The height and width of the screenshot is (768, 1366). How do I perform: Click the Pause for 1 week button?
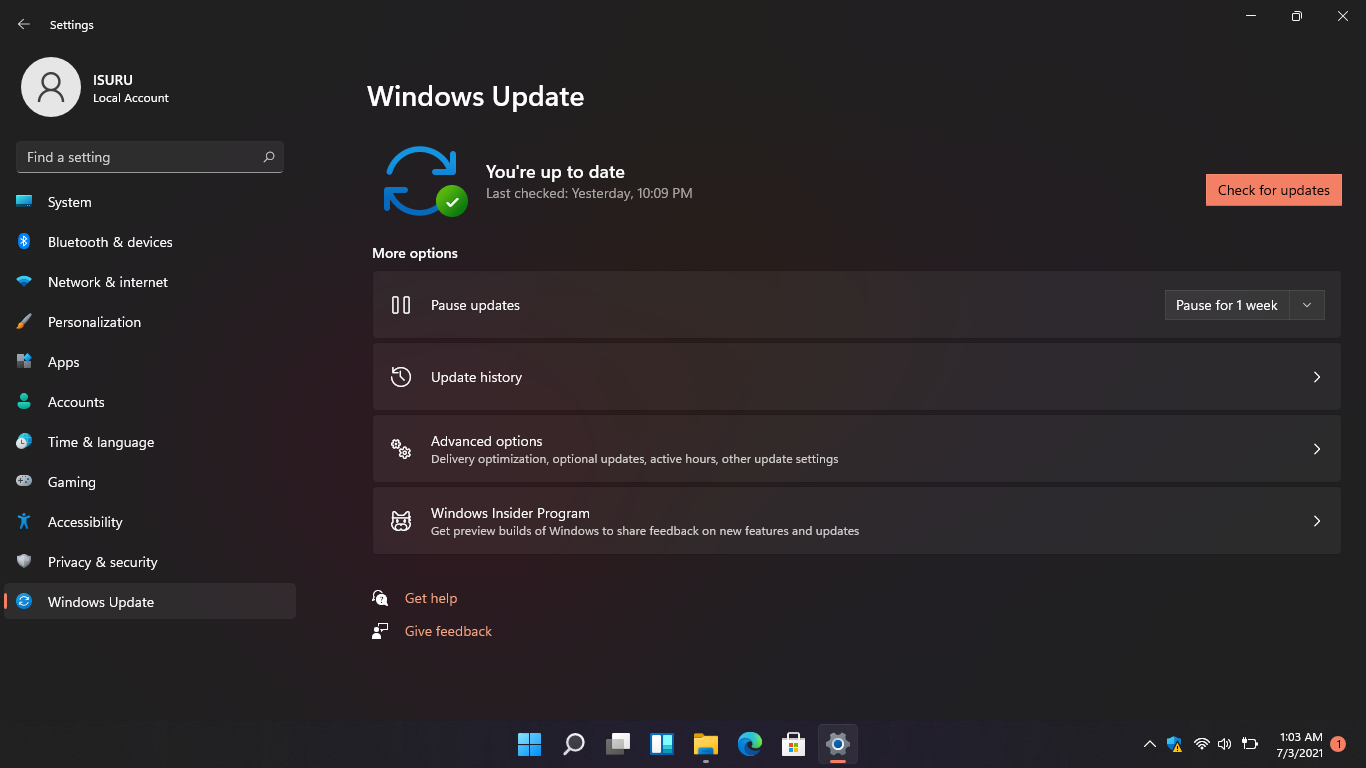click(1227, 305)
